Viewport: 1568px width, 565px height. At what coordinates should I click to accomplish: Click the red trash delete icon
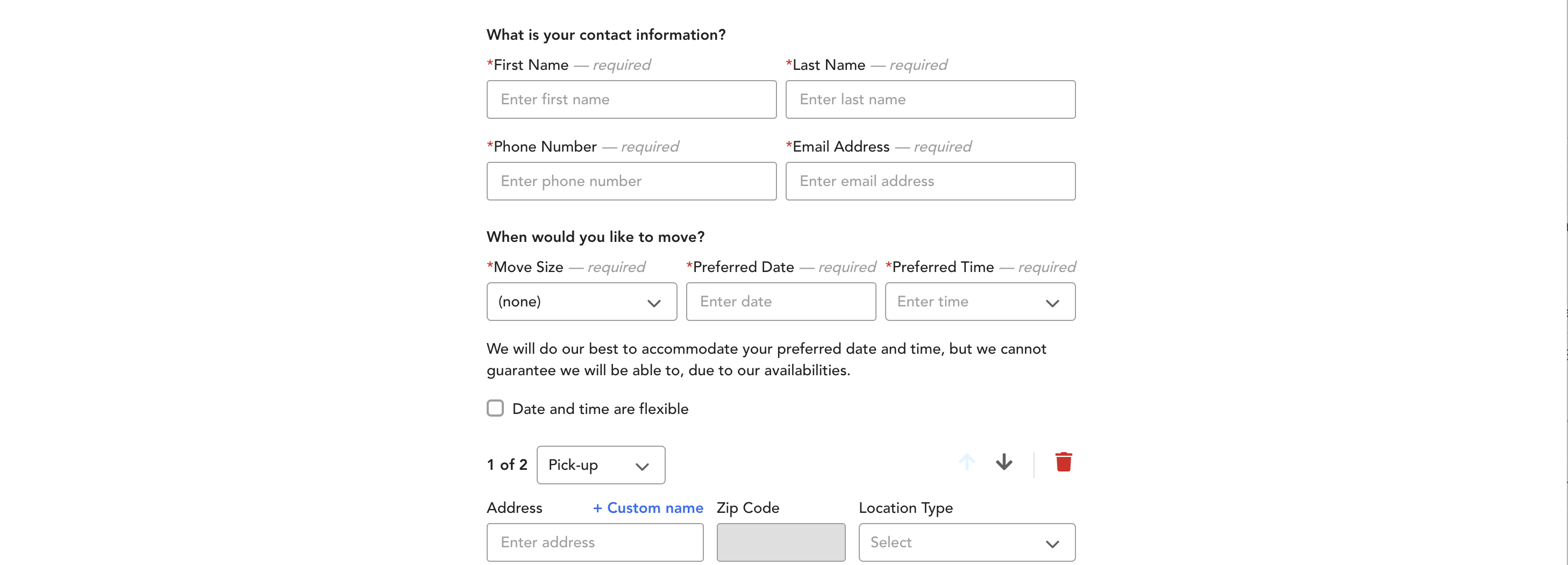1063,463
